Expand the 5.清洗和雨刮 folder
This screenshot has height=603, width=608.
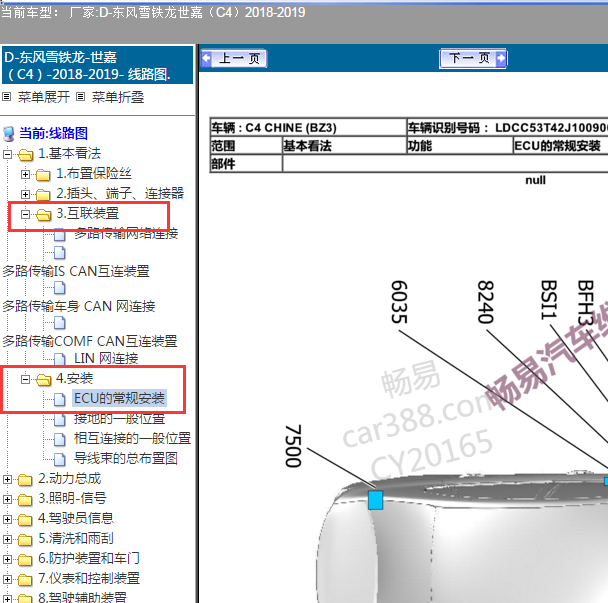click(7, 539)
